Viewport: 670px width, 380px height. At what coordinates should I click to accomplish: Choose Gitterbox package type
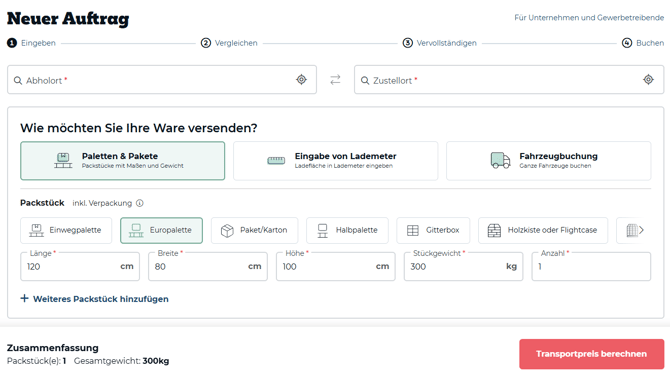click(433, 230)
